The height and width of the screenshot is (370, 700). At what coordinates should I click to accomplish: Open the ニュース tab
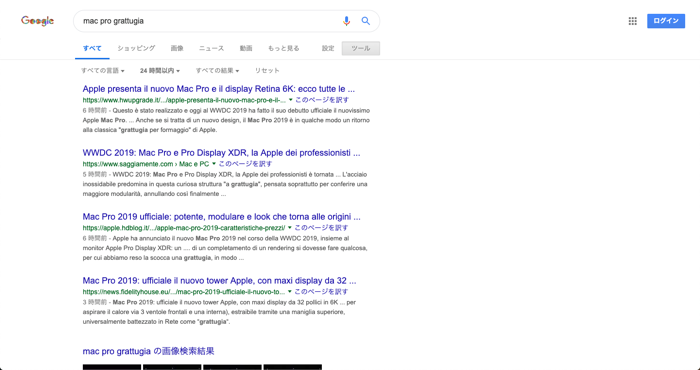pos(212,48)
